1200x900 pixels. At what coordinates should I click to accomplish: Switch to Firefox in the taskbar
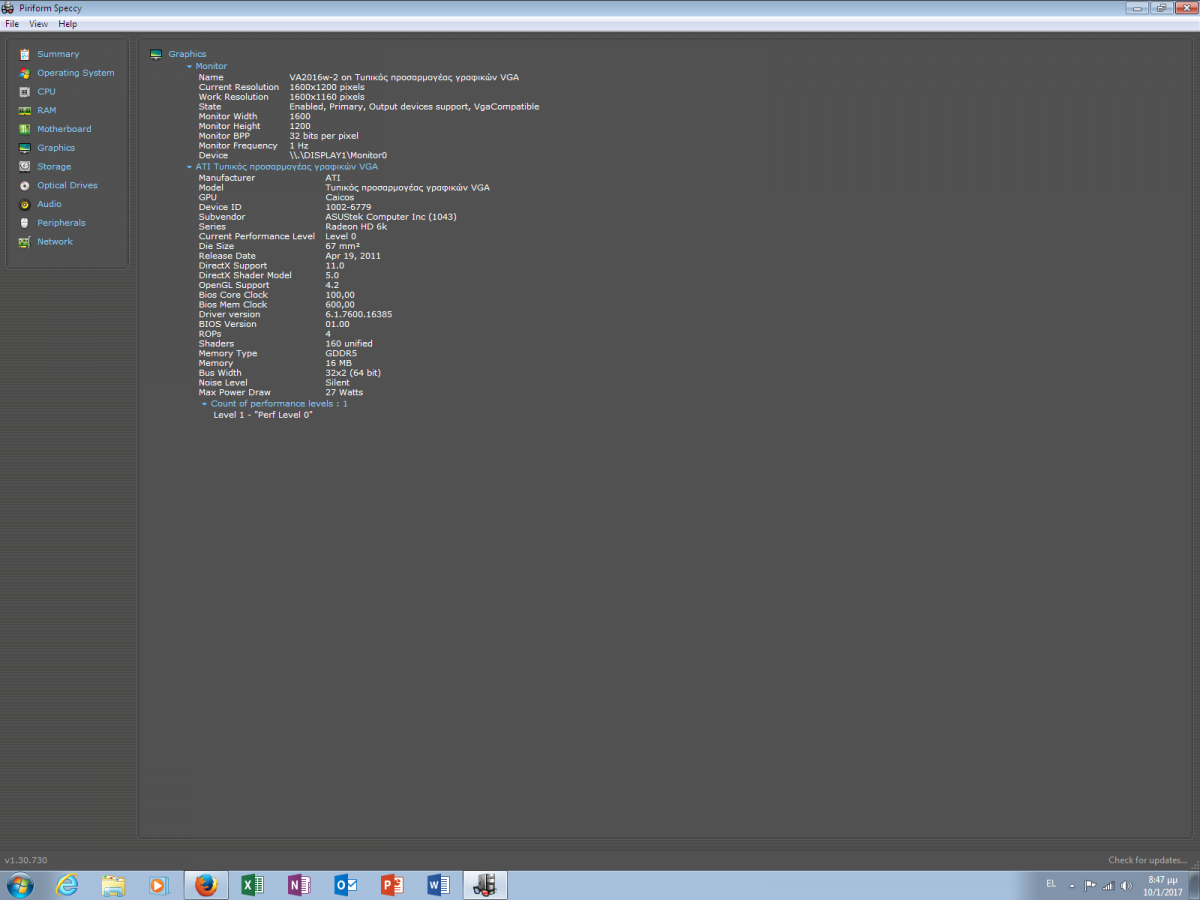tap(206, 885)
